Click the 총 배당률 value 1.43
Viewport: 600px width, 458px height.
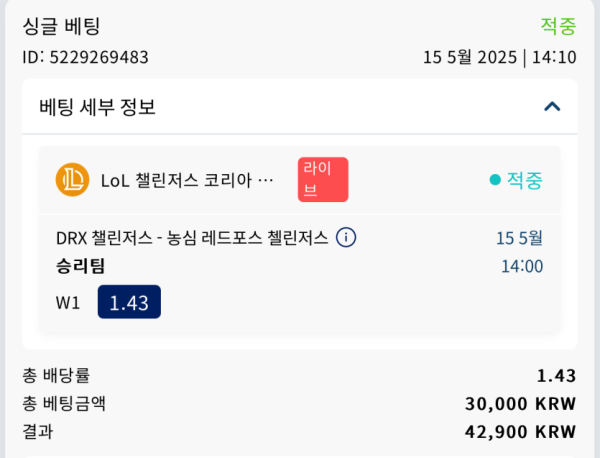(557, 376)
